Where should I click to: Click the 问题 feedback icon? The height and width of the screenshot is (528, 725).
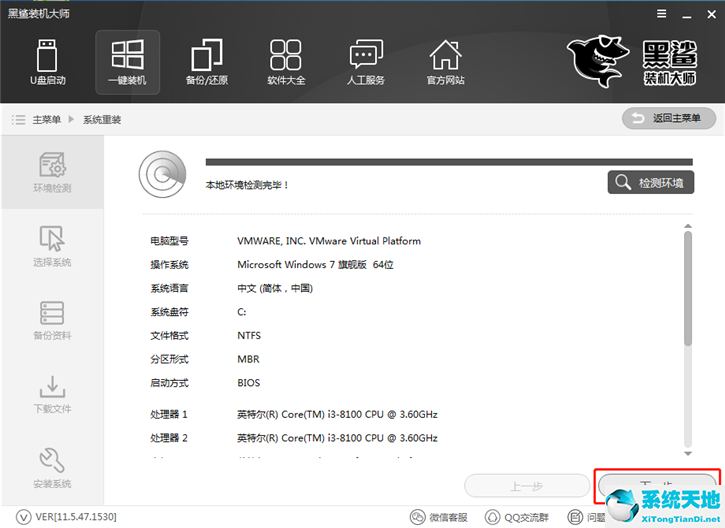pyautogui.click(x=575, y=517)
